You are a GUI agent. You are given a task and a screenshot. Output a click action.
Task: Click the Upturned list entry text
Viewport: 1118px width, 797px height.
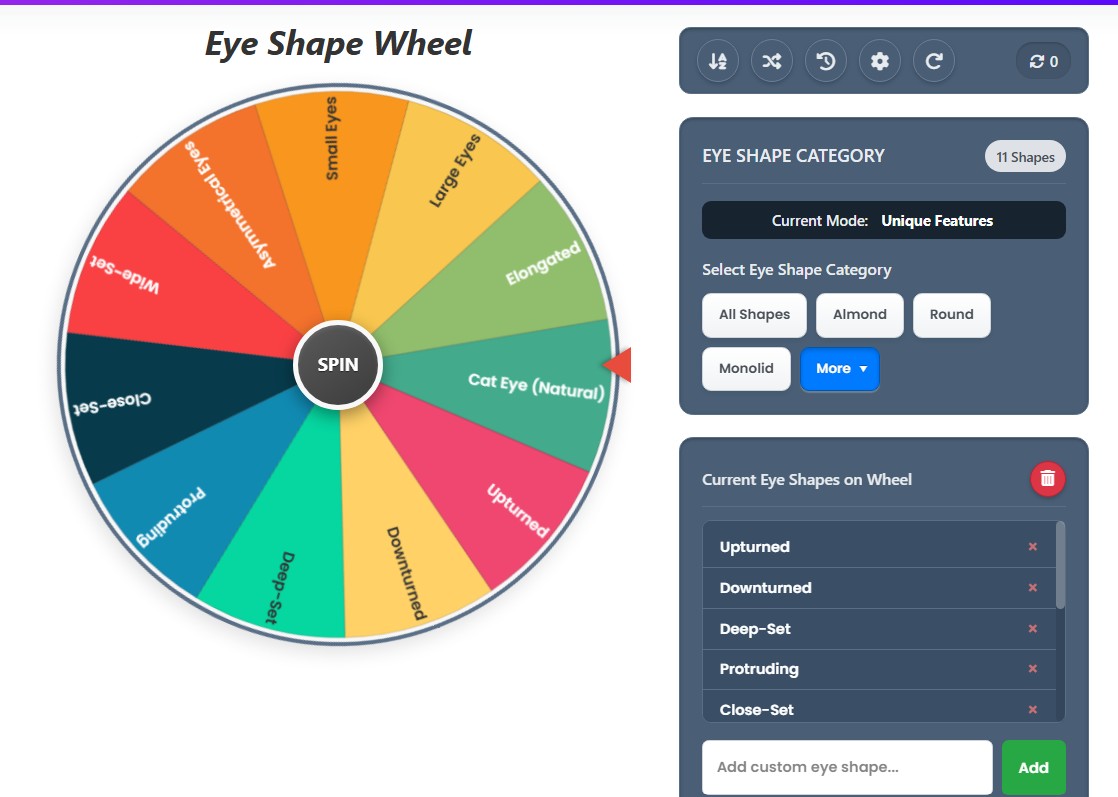(754, 547)
